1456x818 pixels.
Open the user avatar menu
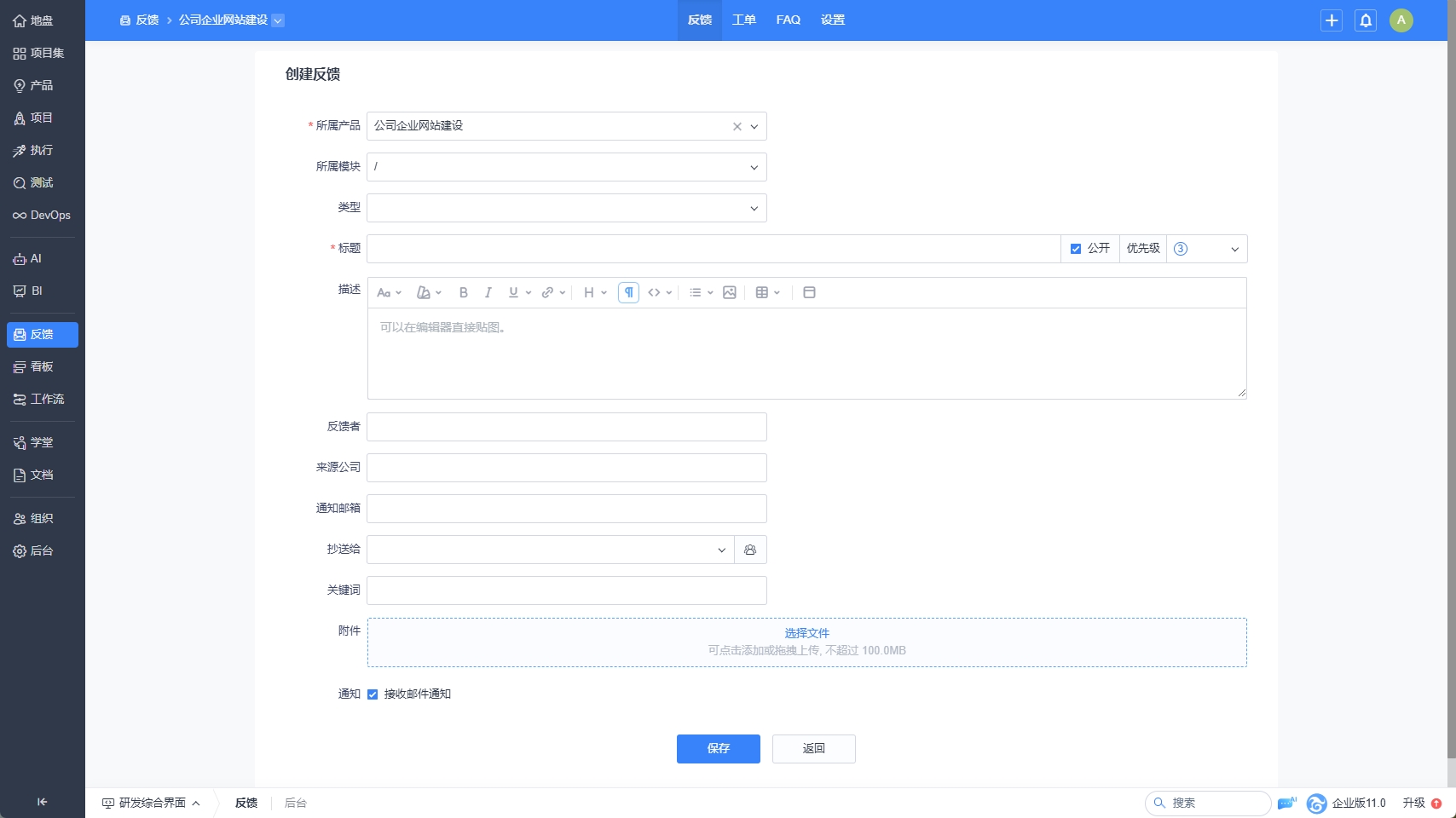click(x=1401, y=20)
